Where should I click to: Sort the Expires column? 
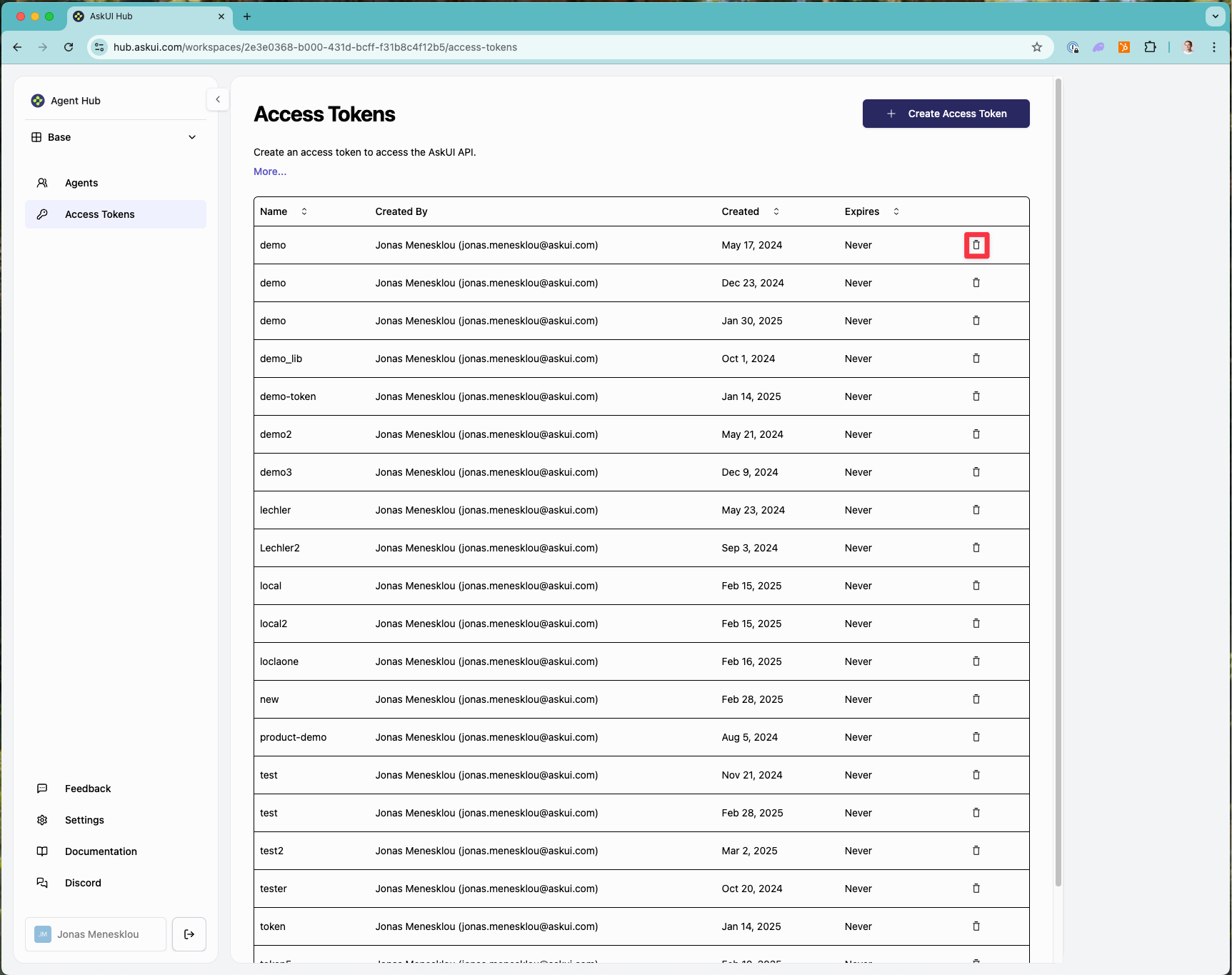pos(896,211)
